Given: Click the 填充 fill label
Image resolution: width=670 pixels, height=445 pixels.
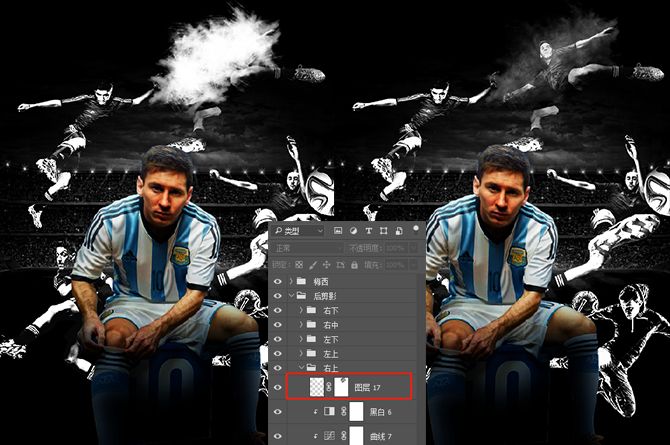Looking at the screenshot, I should (x=372, y=265).
